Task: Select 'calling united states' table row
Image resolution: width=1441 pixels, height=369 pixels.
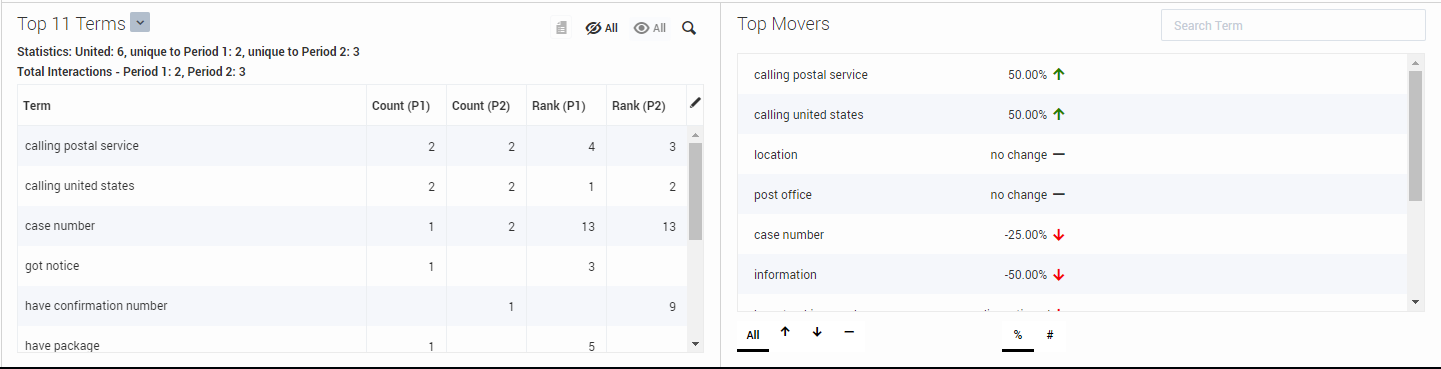Action: point(352,186)
